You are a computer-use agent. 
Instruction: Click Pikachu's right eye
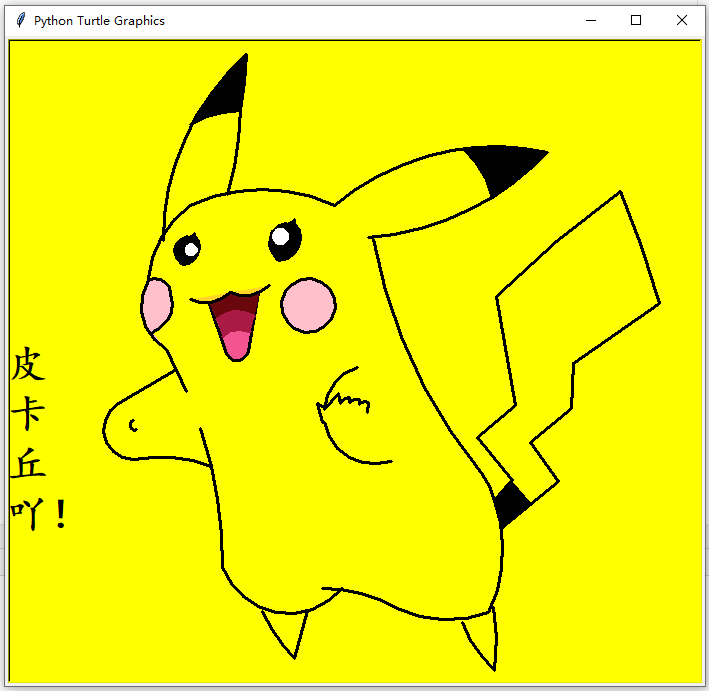click(283, 238)
